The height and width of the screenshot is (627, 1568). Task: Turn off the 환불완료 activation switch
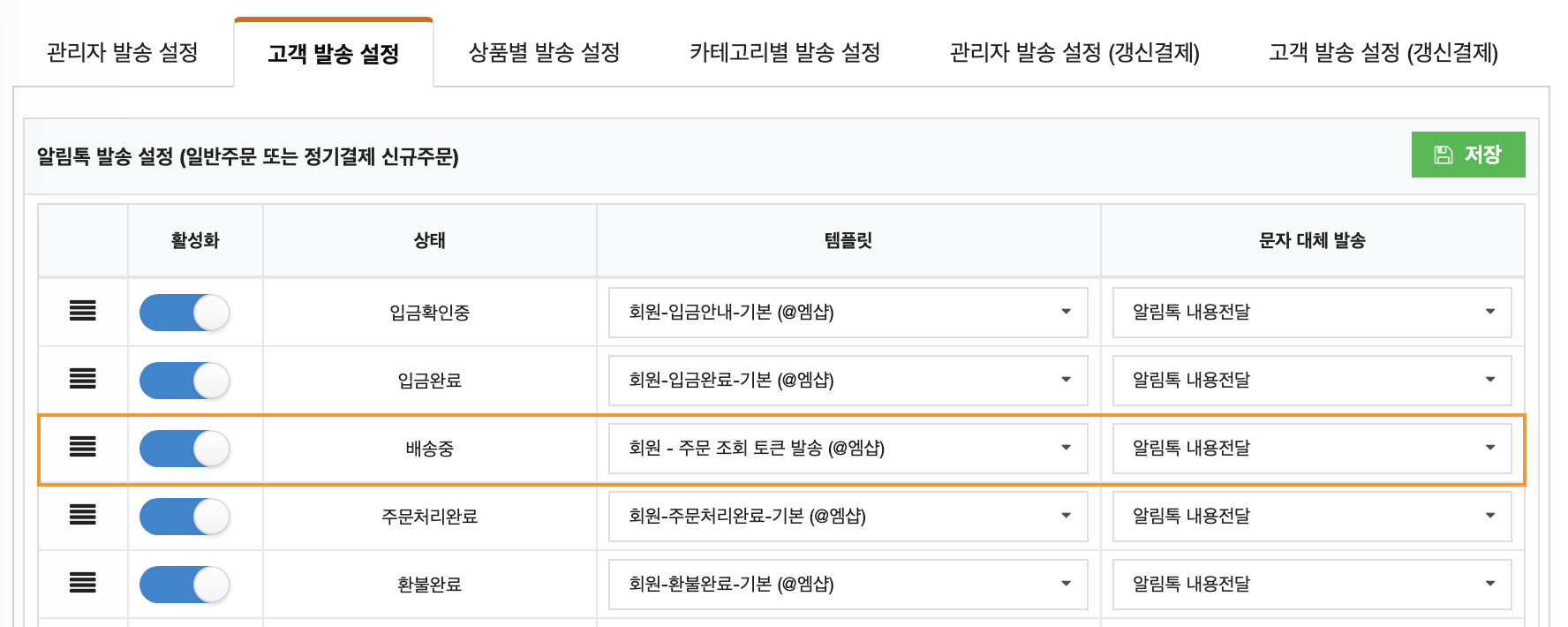click(185, 585)
